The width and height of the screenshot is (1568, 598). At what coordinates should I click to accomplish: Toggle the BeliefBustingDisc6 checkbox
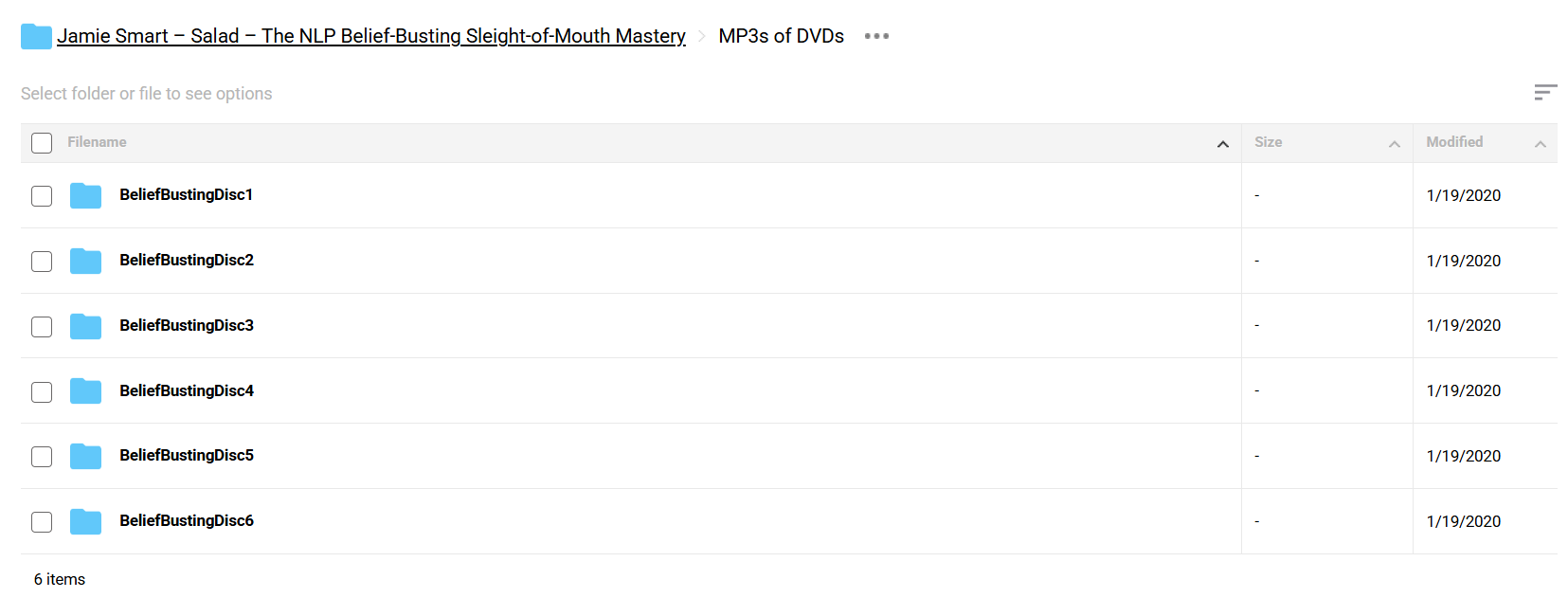pyautogui.click(x=42, y=522)
